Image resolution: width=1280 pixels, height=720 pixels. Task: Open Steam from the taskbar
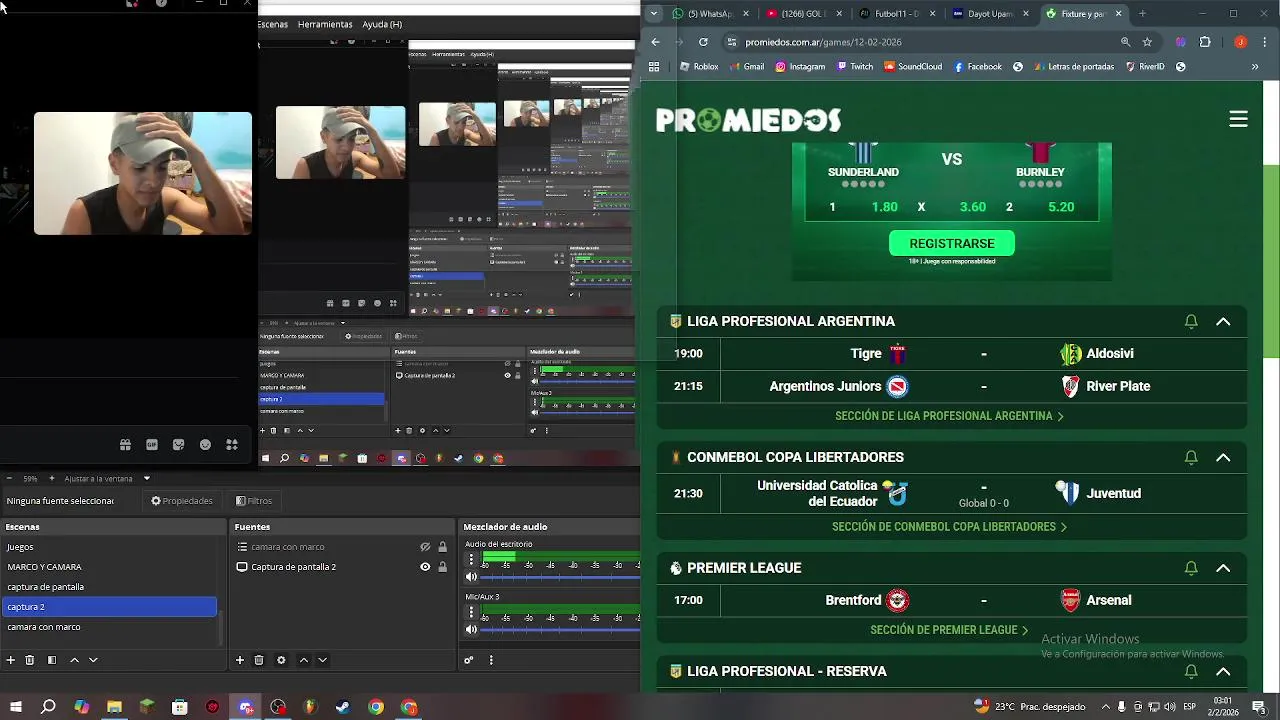point(343,707)
